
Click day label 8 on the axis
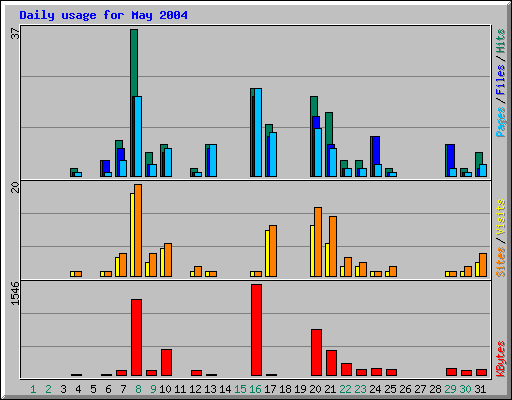pos(138,389)
